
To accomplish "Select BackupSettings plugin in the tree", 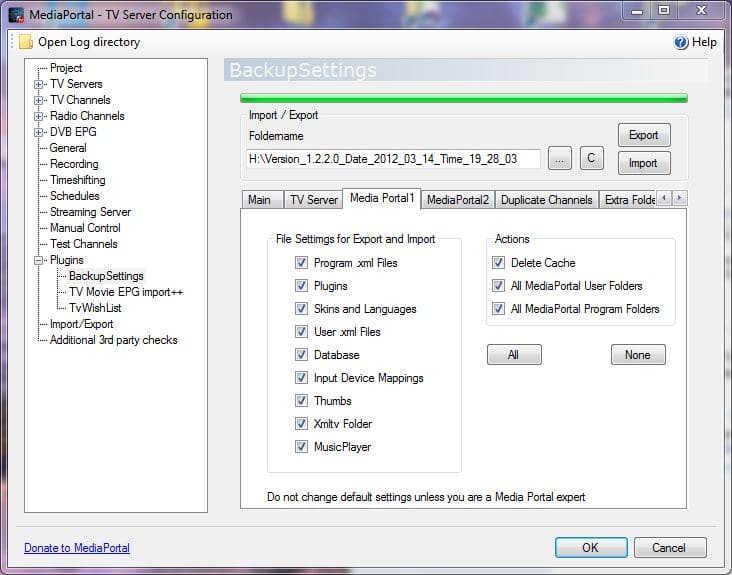I will pos(106,276).
